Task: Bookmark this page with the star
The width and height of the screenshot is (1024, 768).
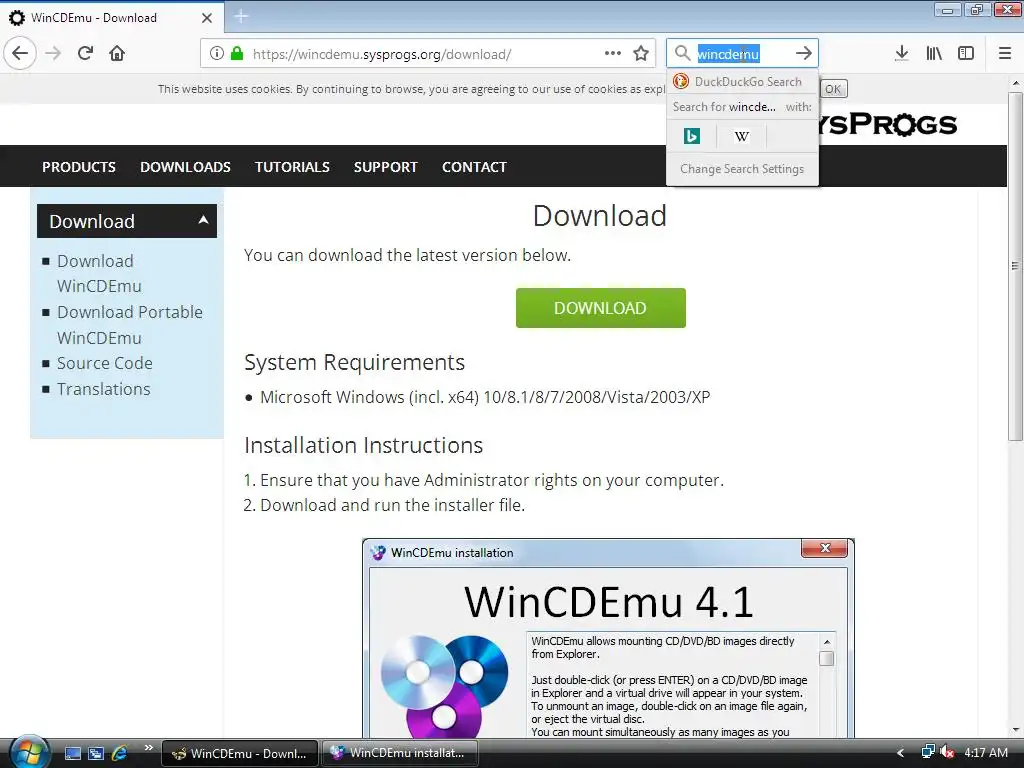Action: [x=641, y=53]
